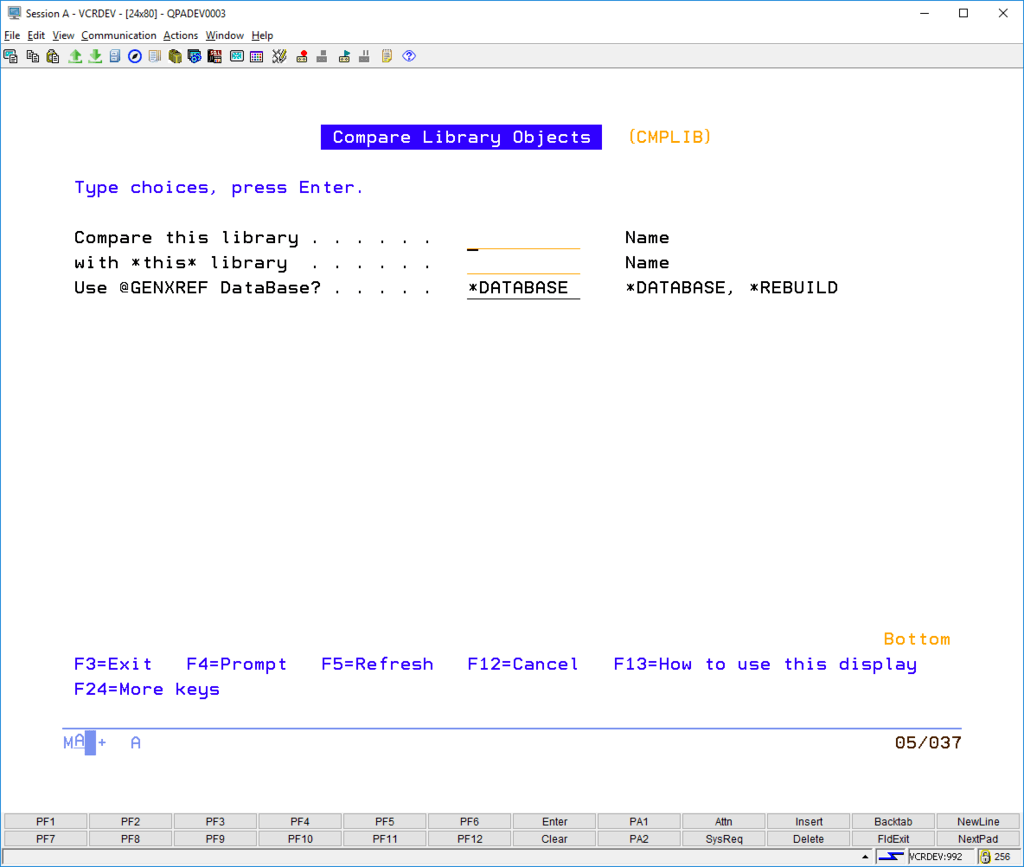Click the Enter keypad button
The image size is (1024, 867).
tap(554, 821)
